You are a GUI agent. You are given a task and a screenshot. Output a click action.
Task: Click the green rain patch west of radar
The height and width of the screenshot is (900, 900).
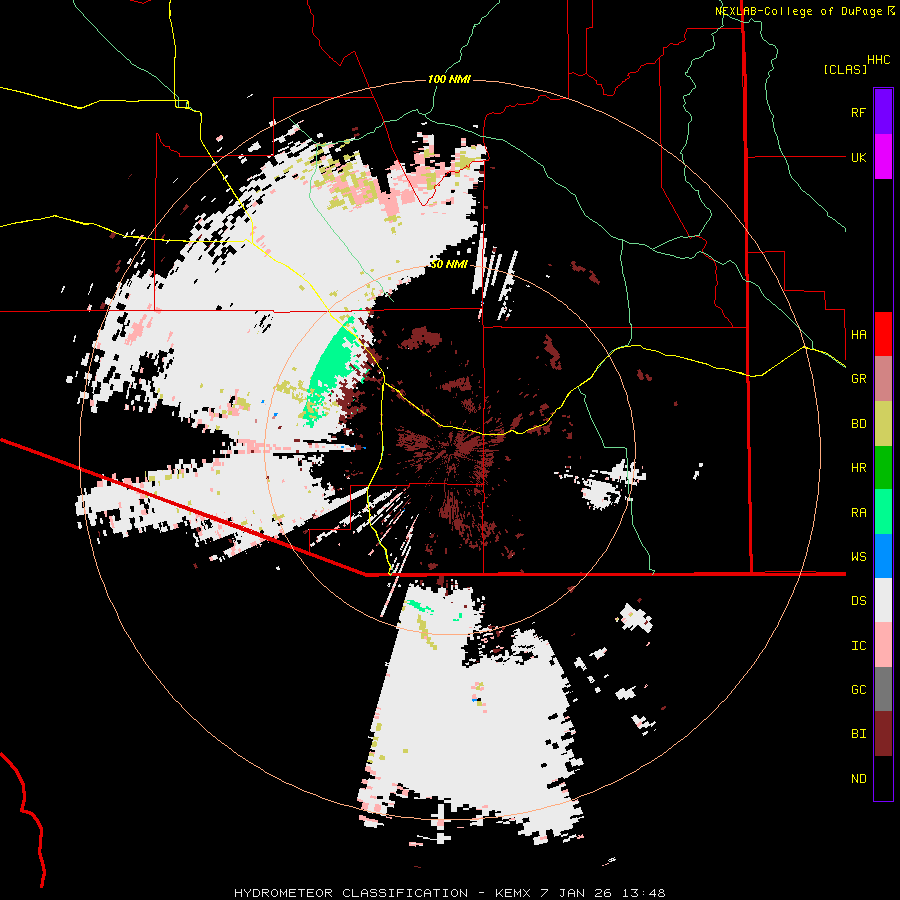[331, 367]
